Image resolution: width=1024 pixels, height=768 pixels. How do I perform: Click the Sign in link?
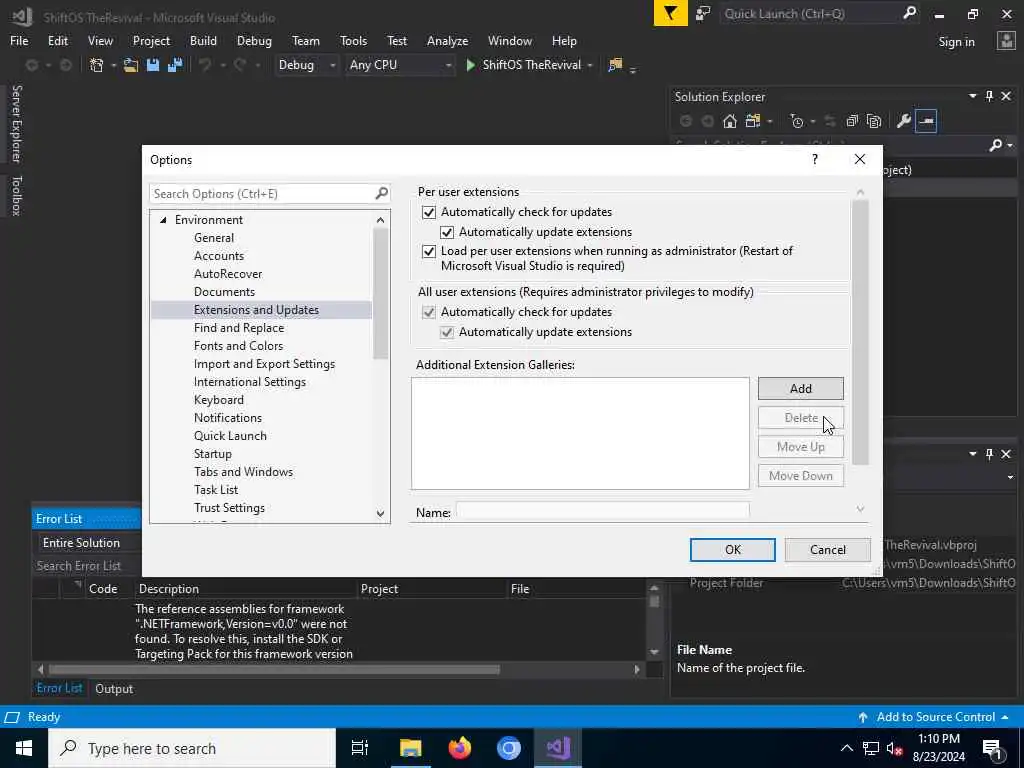[x=956, y=42]
